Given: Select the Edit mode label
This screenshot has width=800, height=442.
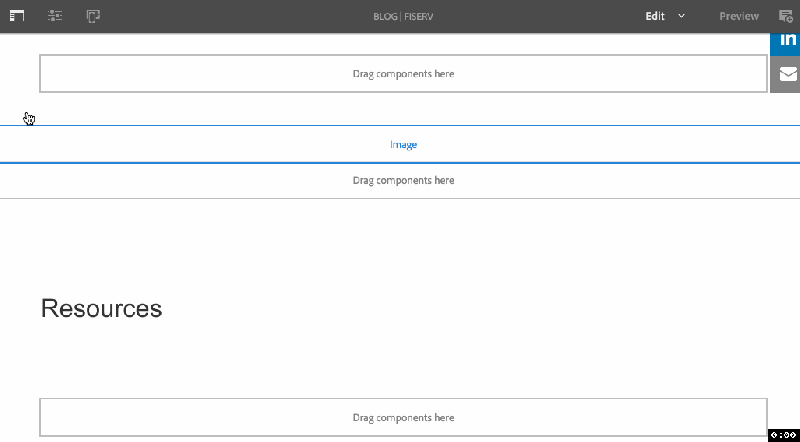Looking at the screenshot, I should tap(655, 16).
